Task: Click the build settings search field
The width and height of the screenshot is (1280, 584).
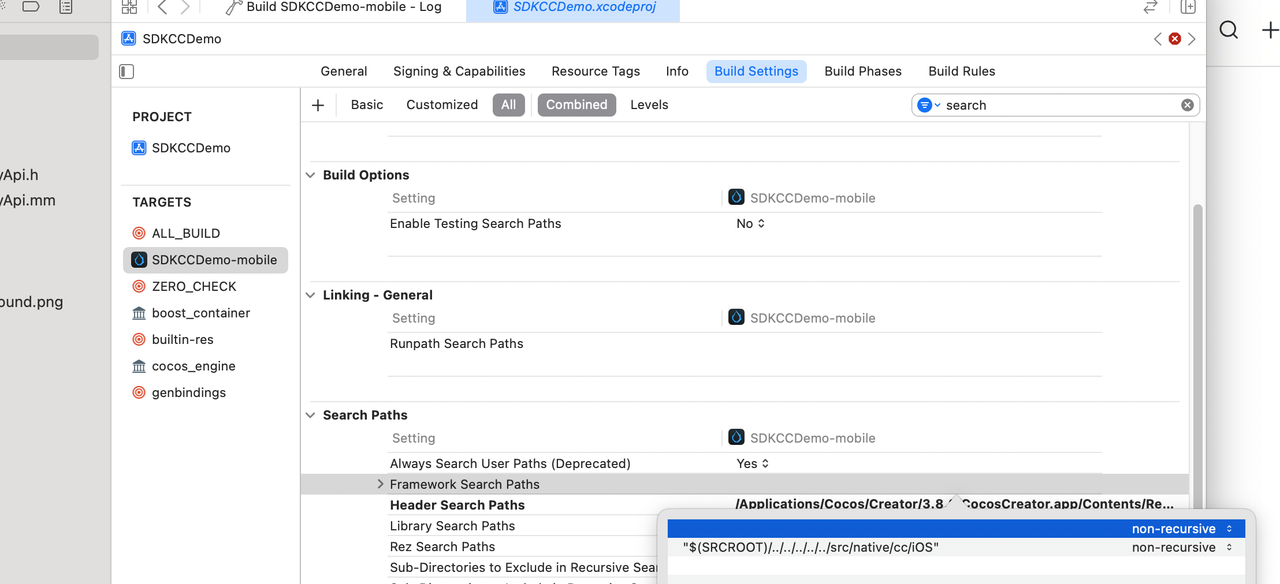Action: click(x=1055, y=105)
